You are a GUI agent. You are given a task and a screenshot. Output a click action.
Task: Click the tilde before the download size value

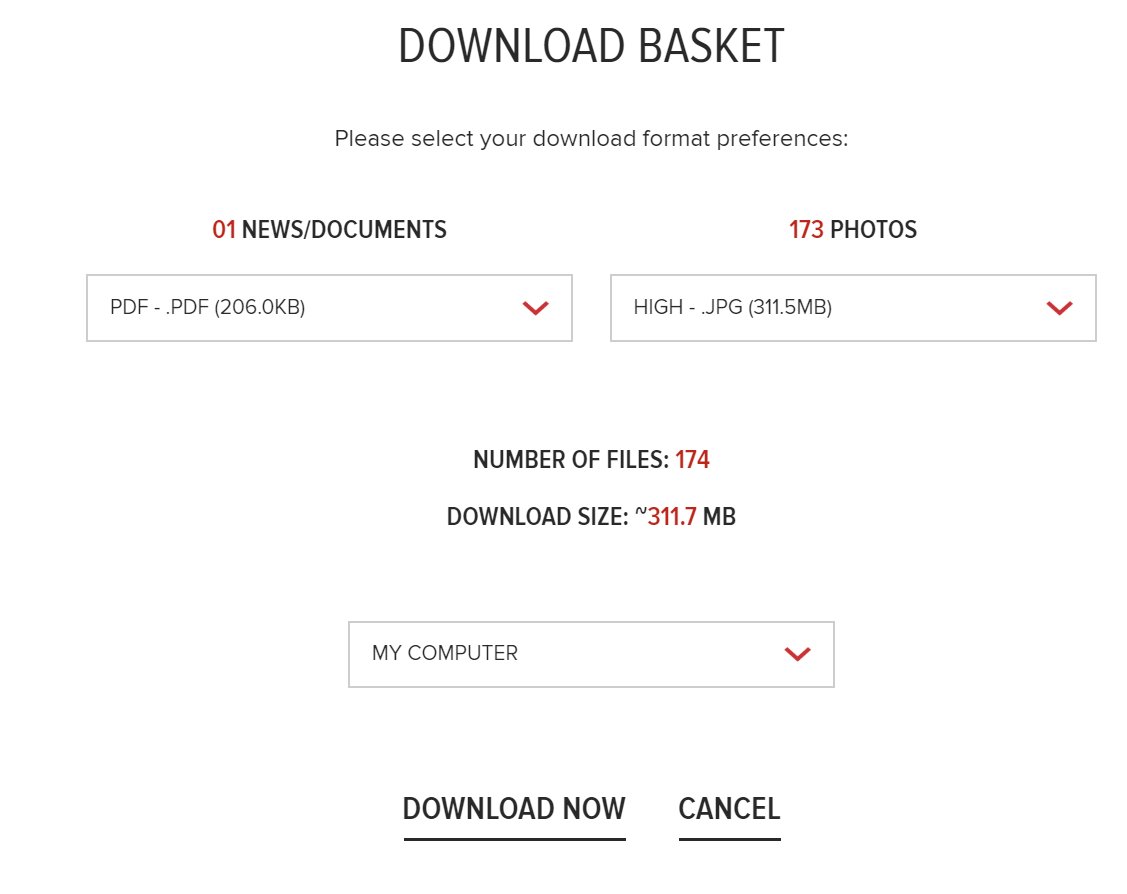(x=641, y=515)
